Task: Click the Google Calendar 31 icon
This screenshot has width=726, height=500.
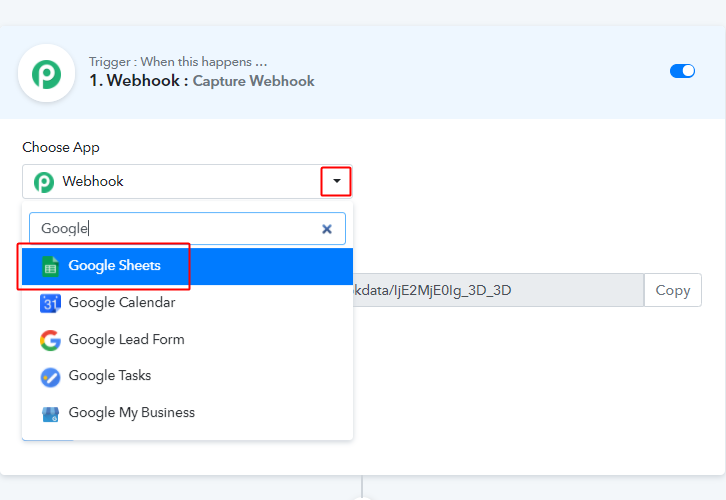Action: pos(50,304)
